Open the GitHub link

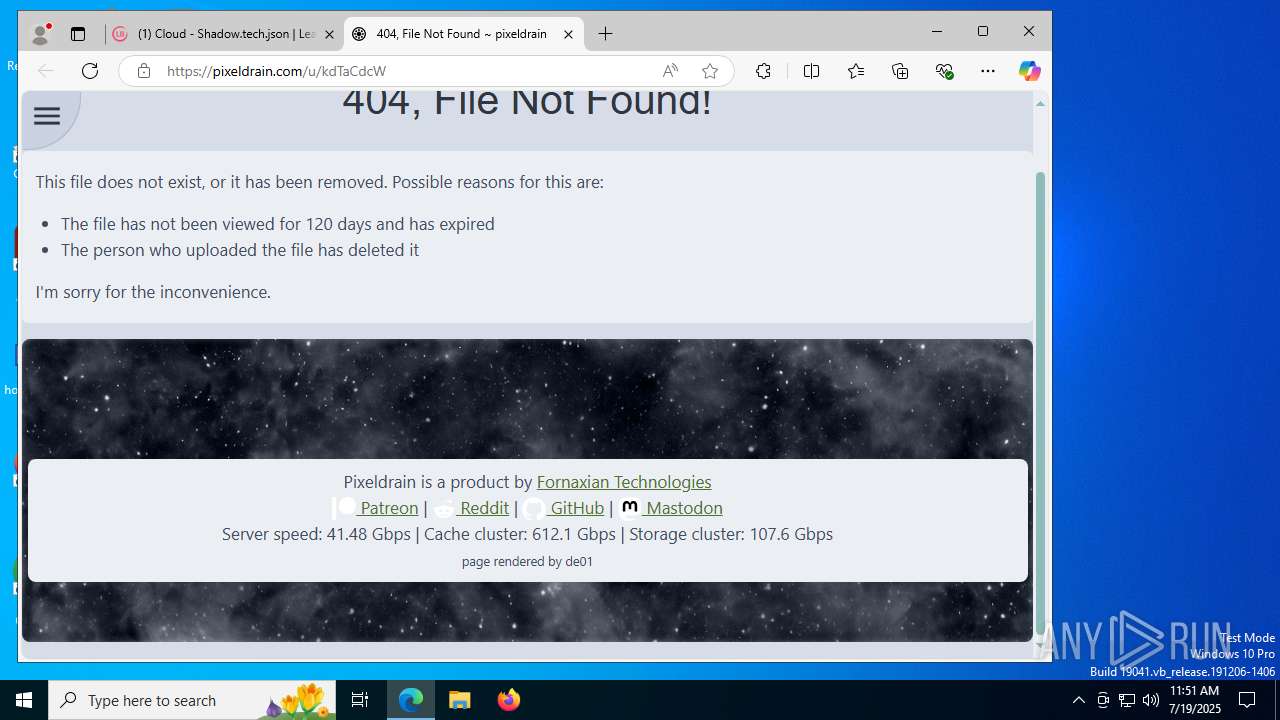tap(563, 508)
